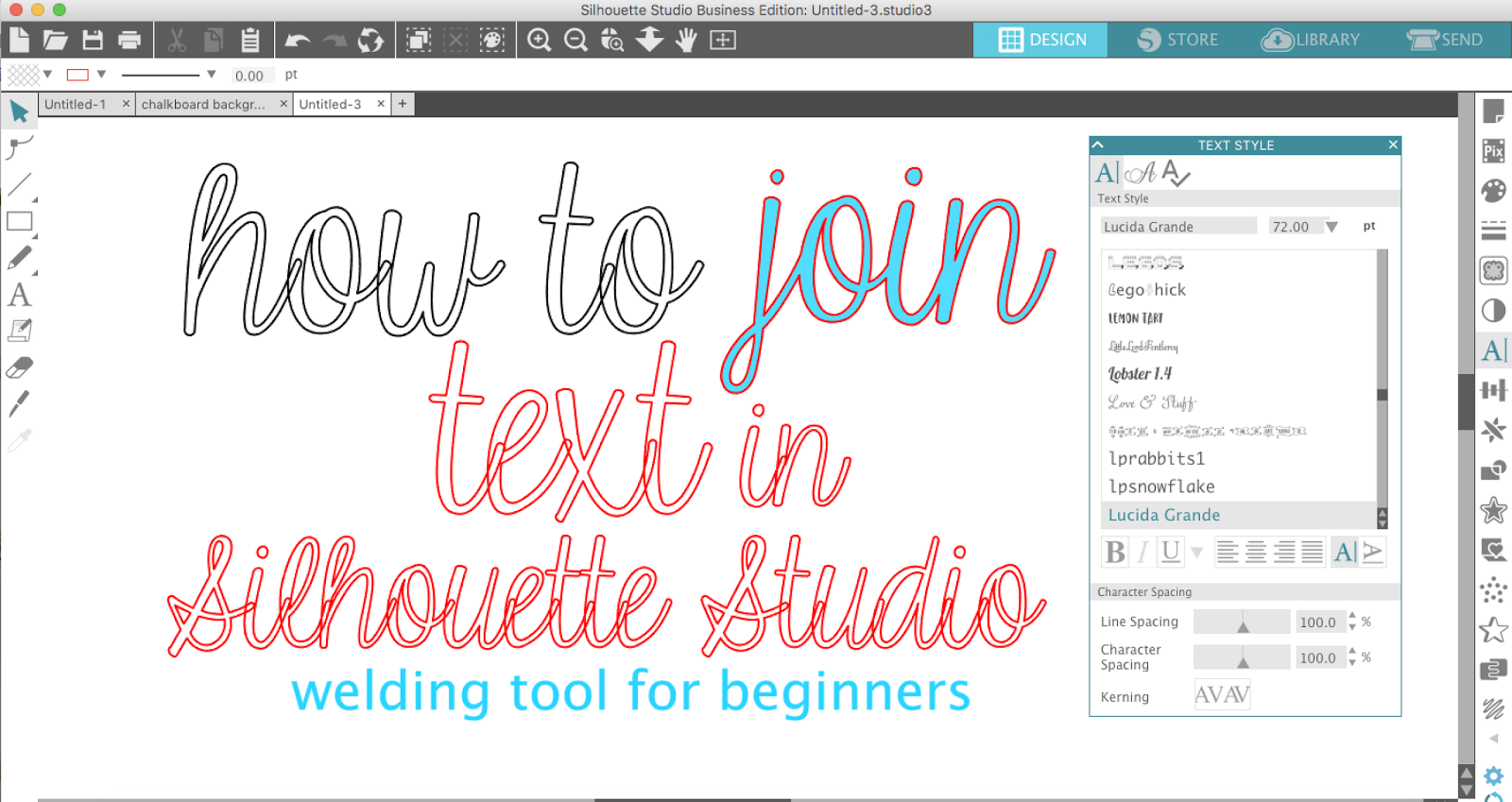Justify the text fully
Viewport: 1512px width, 802px height.
[x=1312, y=552]
